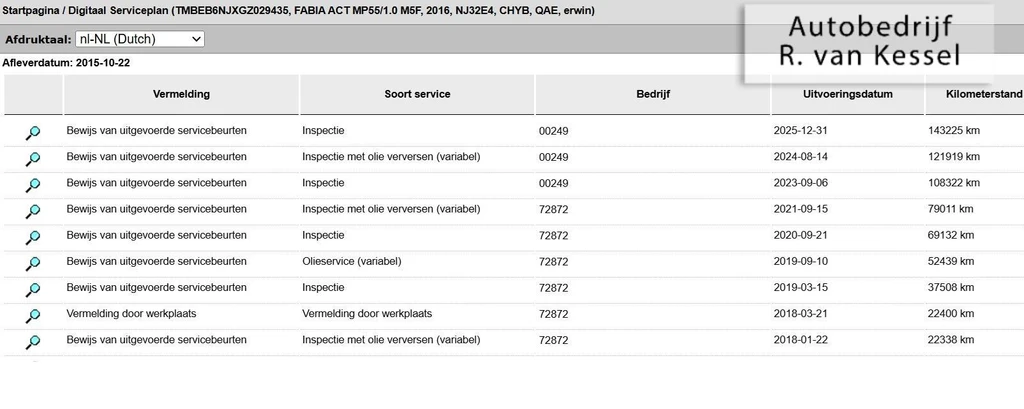This screenshot has width=1024, height=409.
Task: Click the Vermelding column header
Action: [x=181, y=94]
